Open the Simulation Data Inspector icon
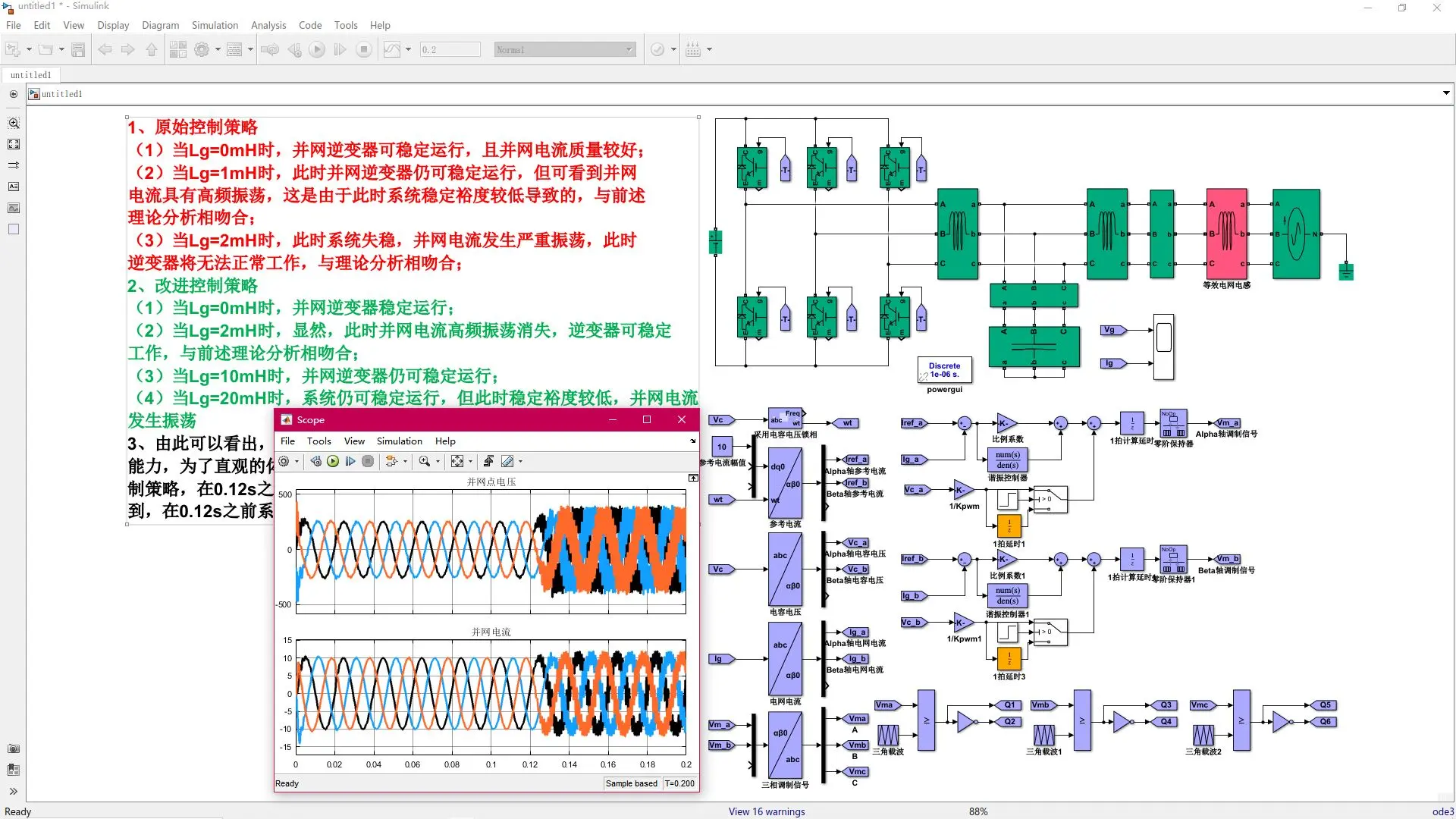 tap(392, 50)
